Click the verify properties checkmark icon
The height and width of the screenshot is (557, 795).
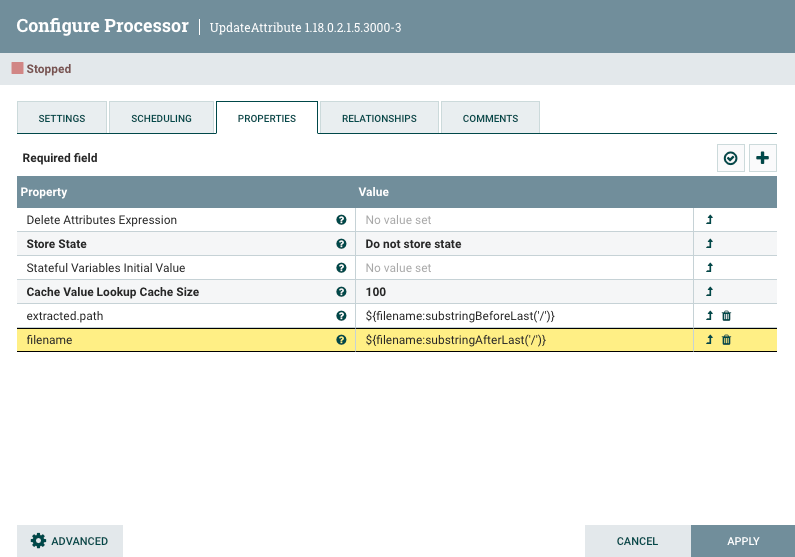731,158
